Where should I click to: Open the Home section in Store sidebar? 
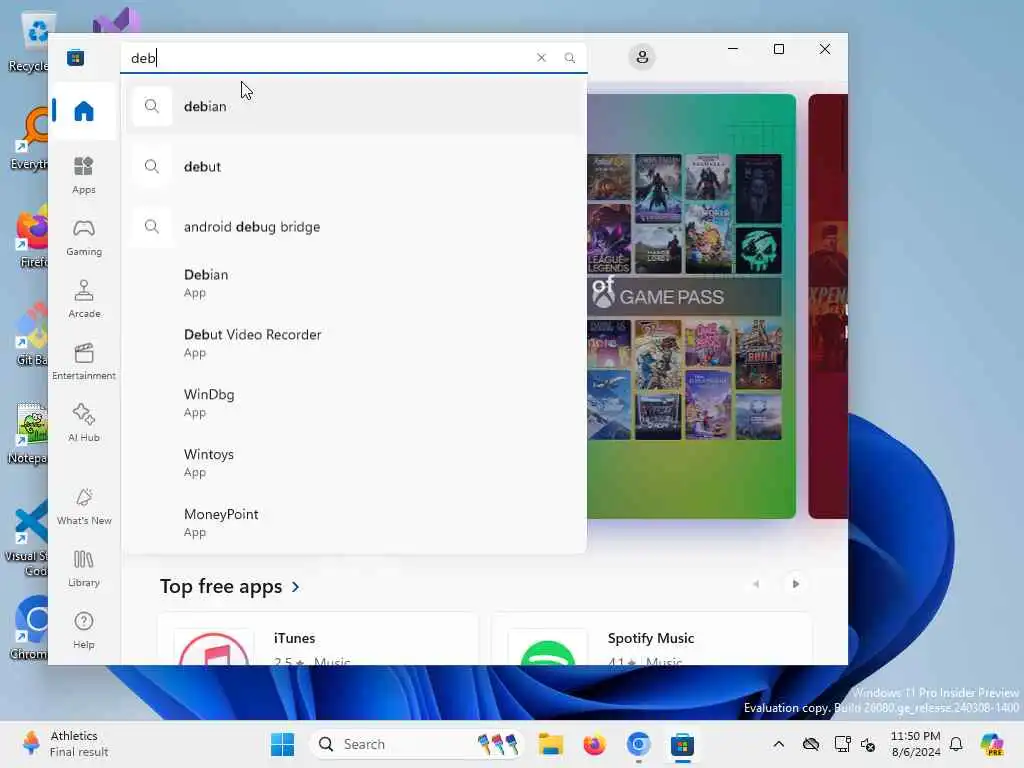pyautogui.click(x=84, y=111)
